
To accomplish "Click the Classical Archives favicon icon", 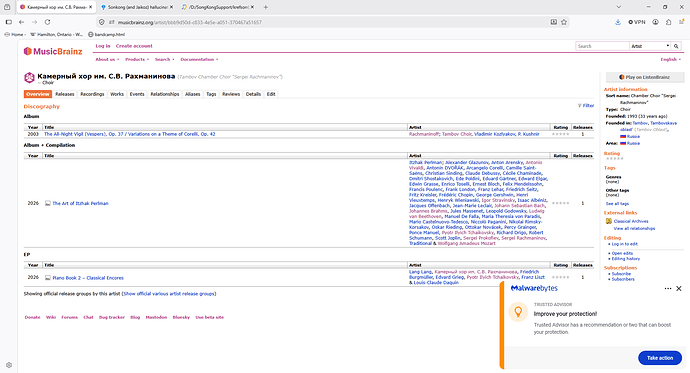I will pyautogui.click(x=609, y=221).
